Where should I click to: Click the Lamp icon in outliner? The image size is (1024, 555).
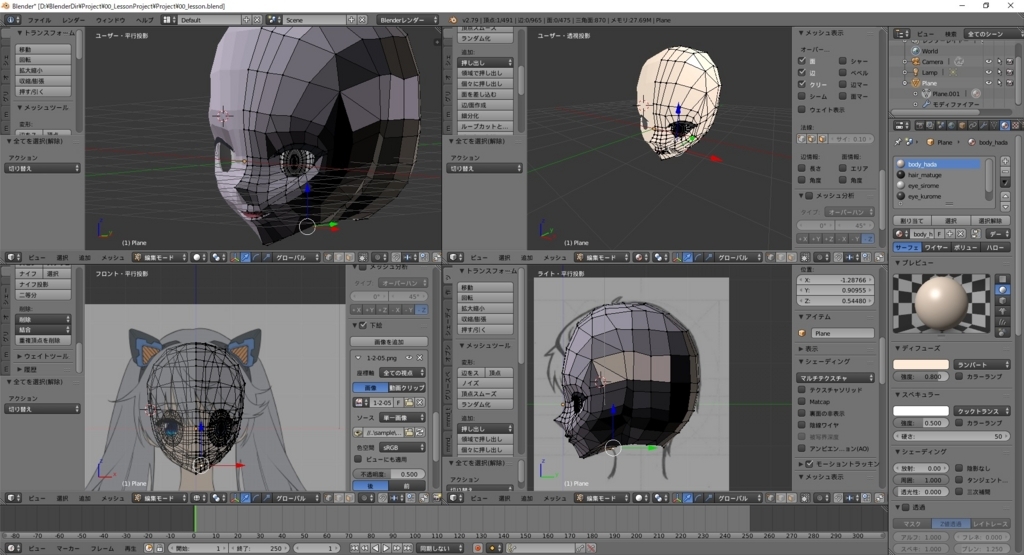[914, 72]
